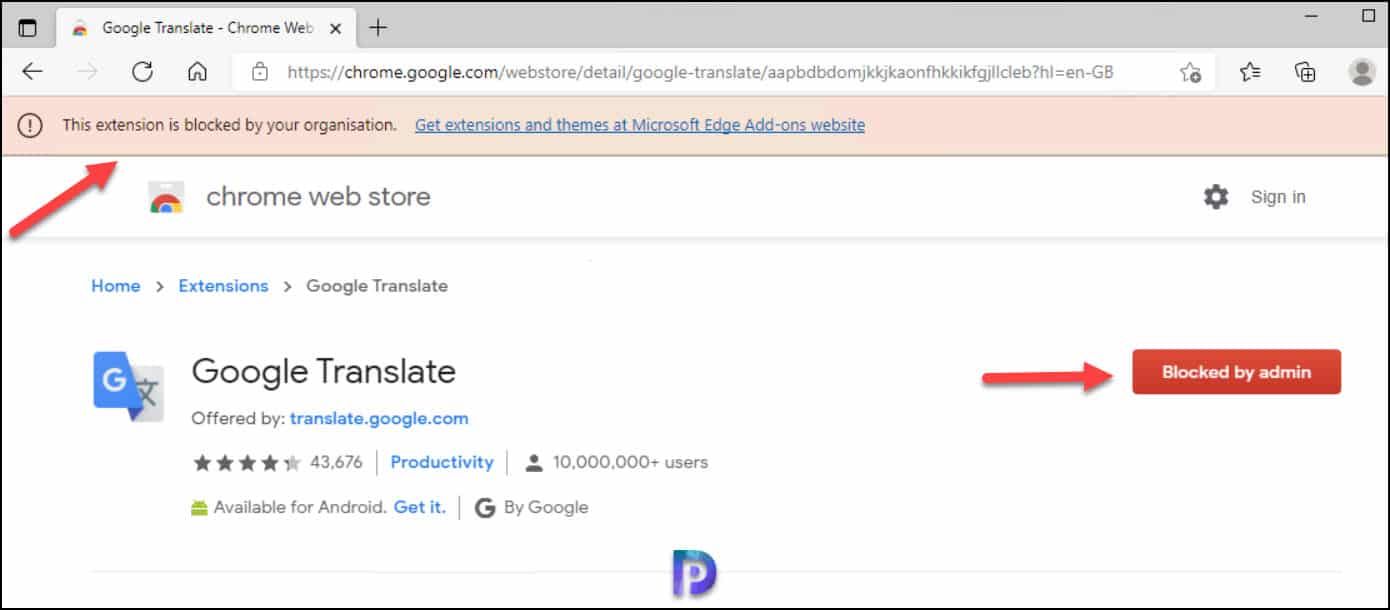
Task: Click the Google G logo beside "By Google"
Action: [486, 507]
